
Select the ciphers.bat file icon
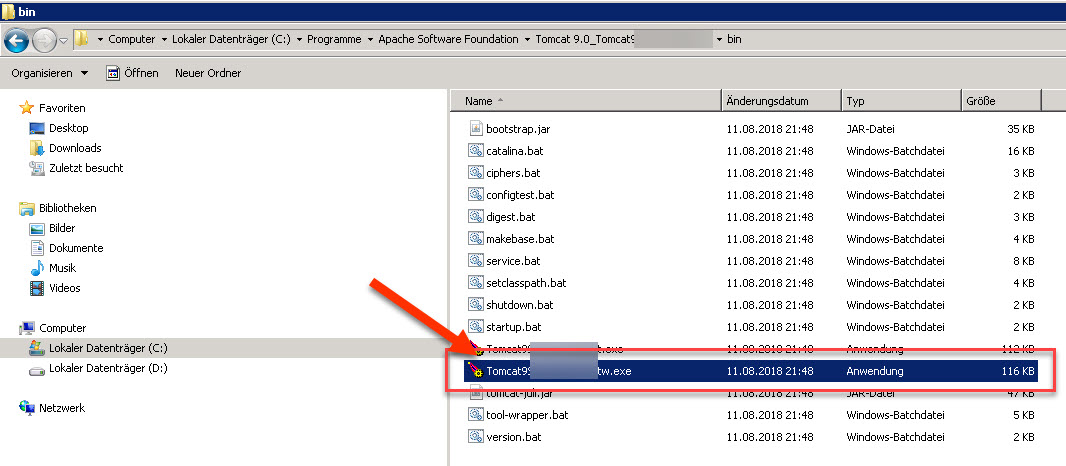click(x=475, y=173)
